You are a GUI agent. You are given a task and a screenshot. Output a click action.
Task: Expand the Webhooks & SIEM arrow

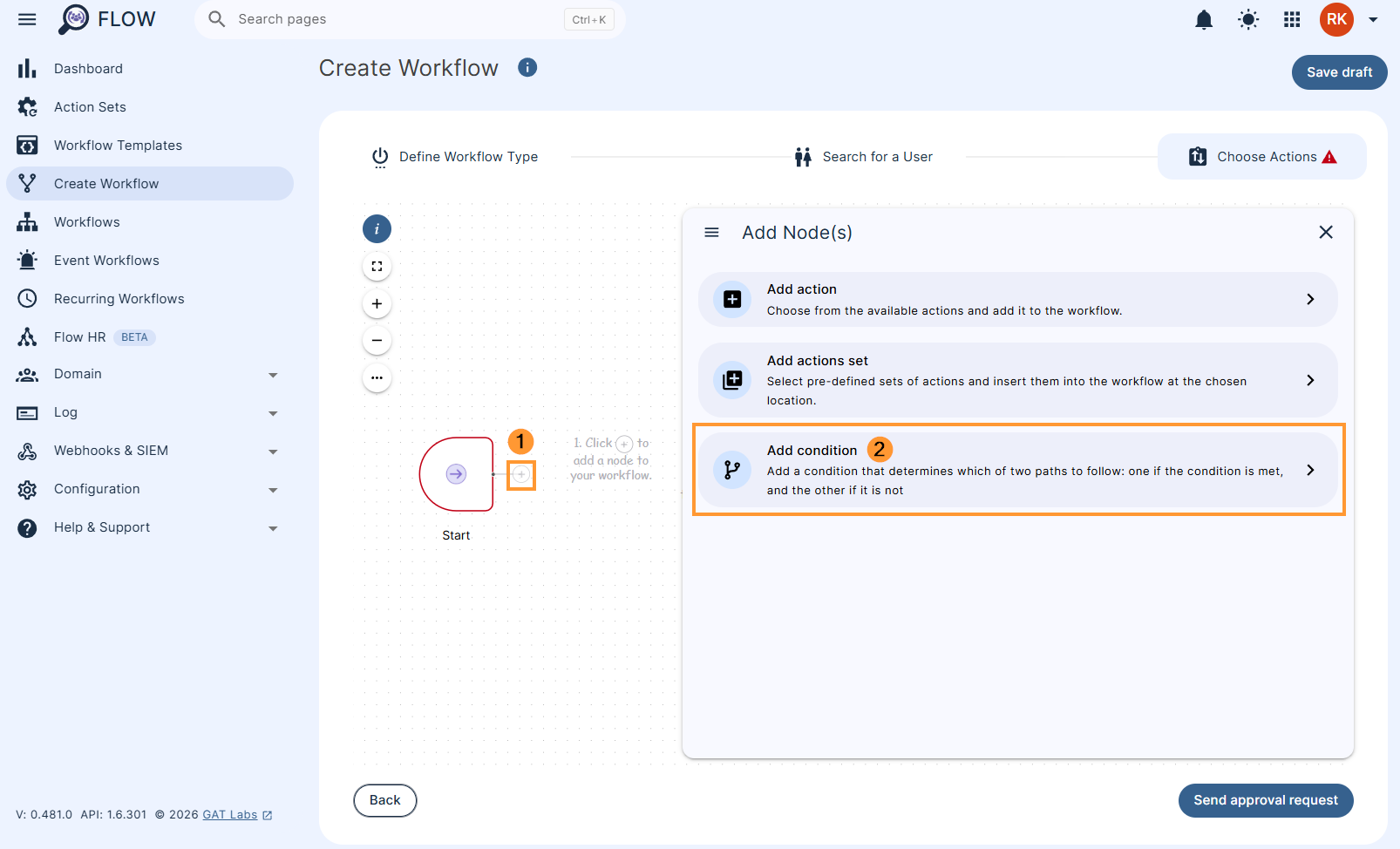273,452
